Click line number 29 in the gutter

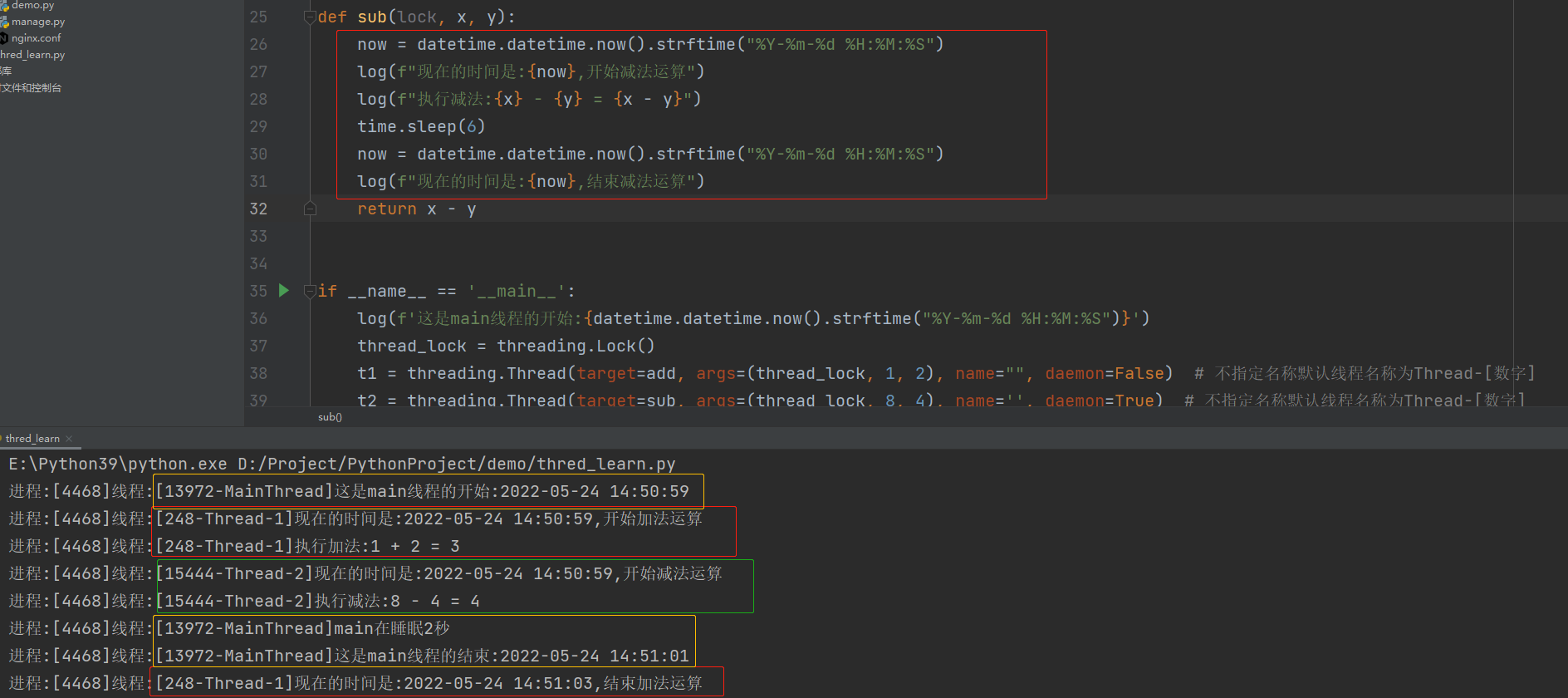click(x=258, y=126)
